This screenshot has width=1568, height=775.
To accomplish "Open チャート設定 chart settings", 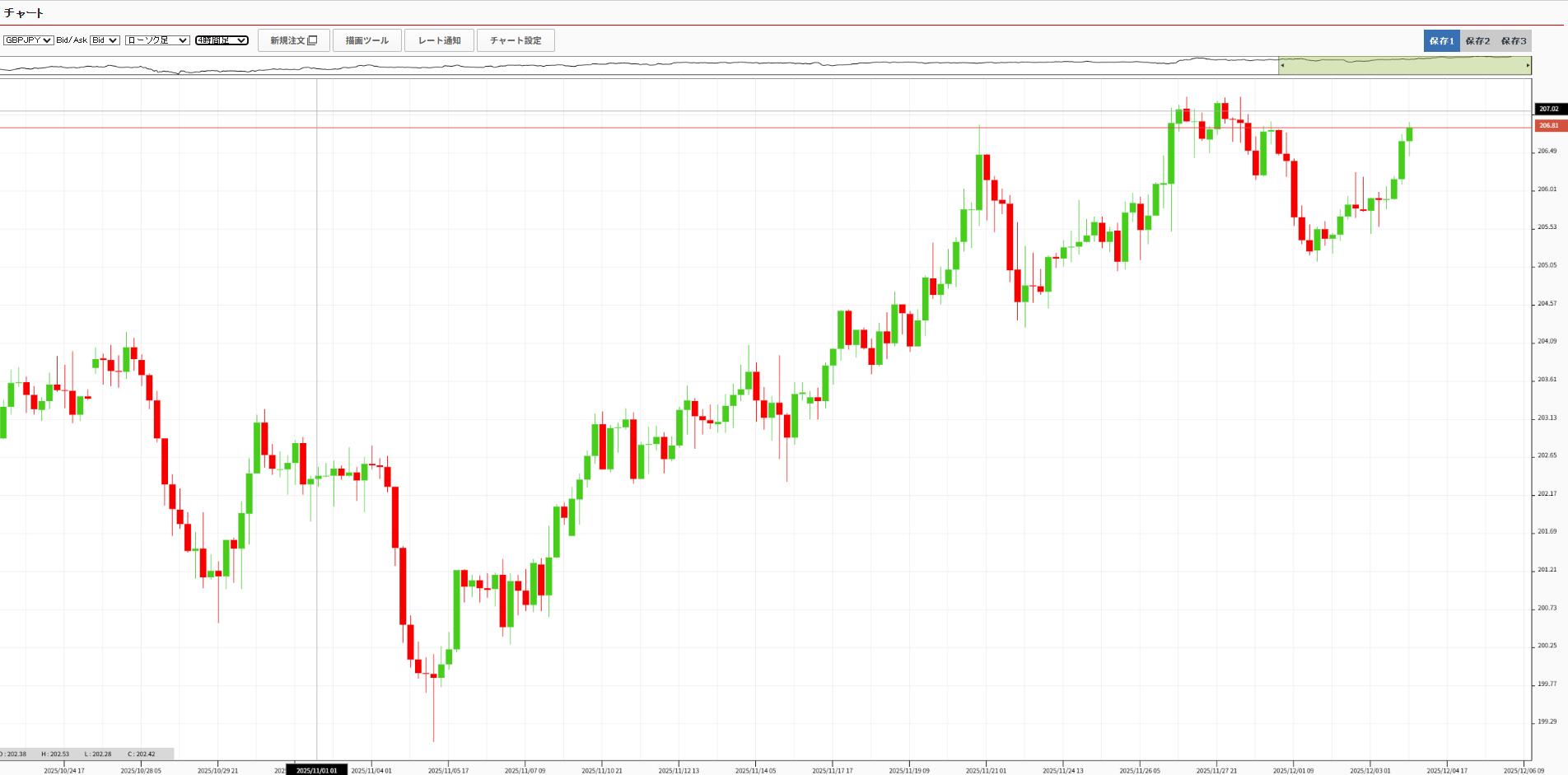I will [x=516, y=40].
